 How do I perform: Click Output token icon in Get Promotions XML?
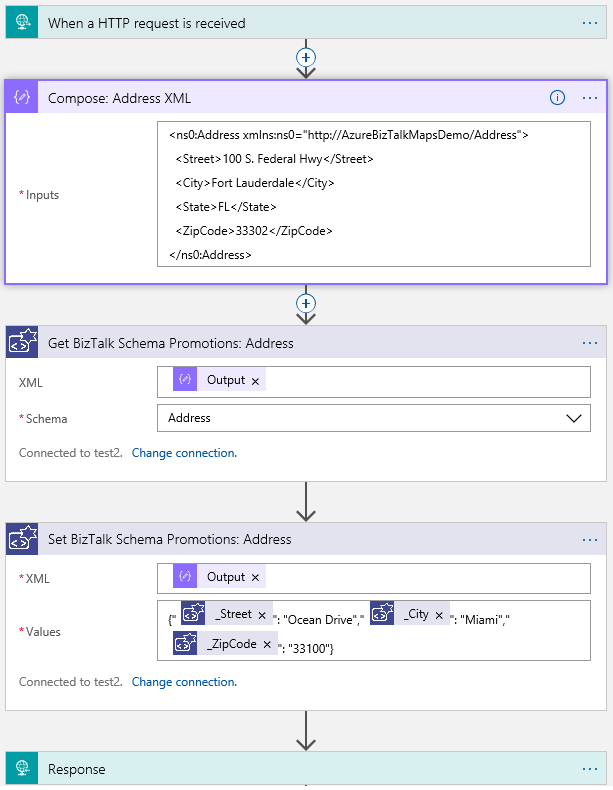click(185, 379)
